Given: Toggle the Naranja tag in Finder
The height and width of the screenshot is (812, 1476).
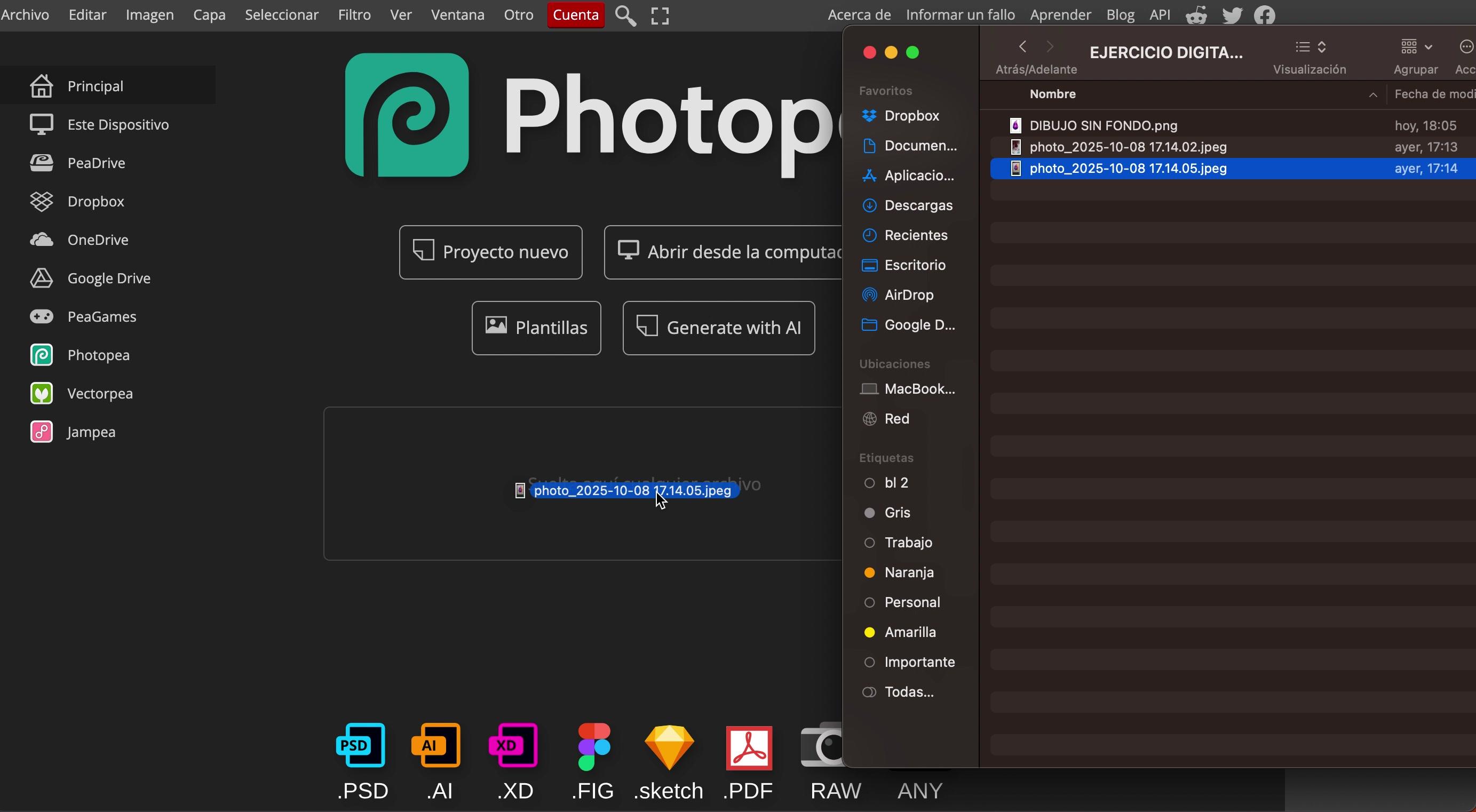Looking at the screenshot, I should (908, 572).
